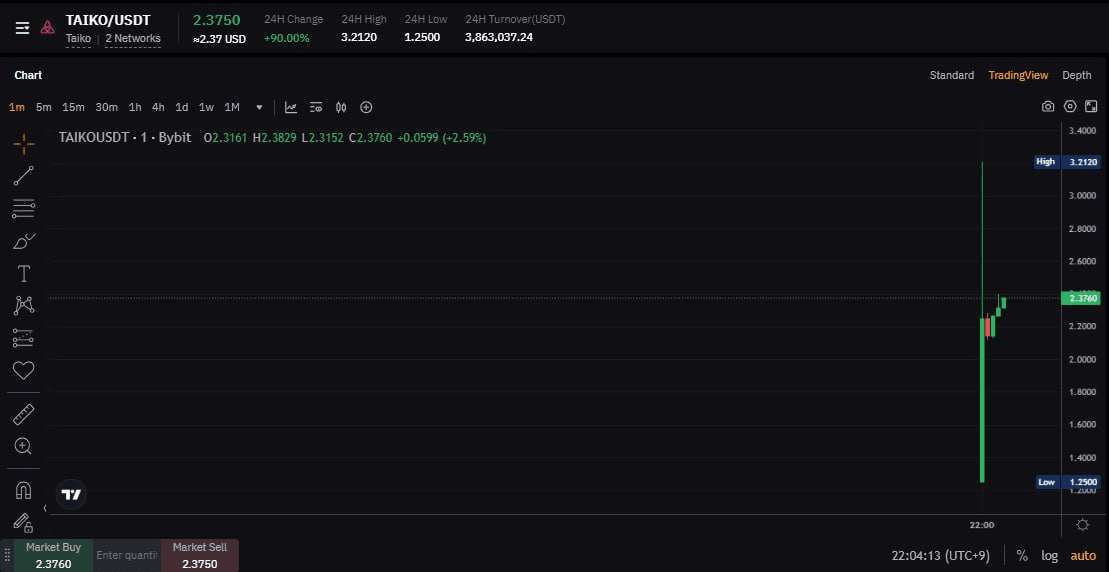Image resolution: width=1109 pixels, height=572 pixels.
Task: Click the 24H Change +90.00% value
Action: point(286,38)
